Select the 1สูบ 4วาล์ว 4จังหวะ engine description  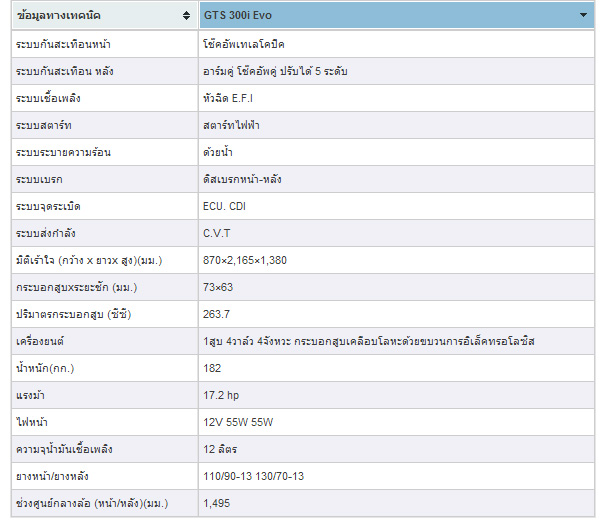tap(369, 342)
